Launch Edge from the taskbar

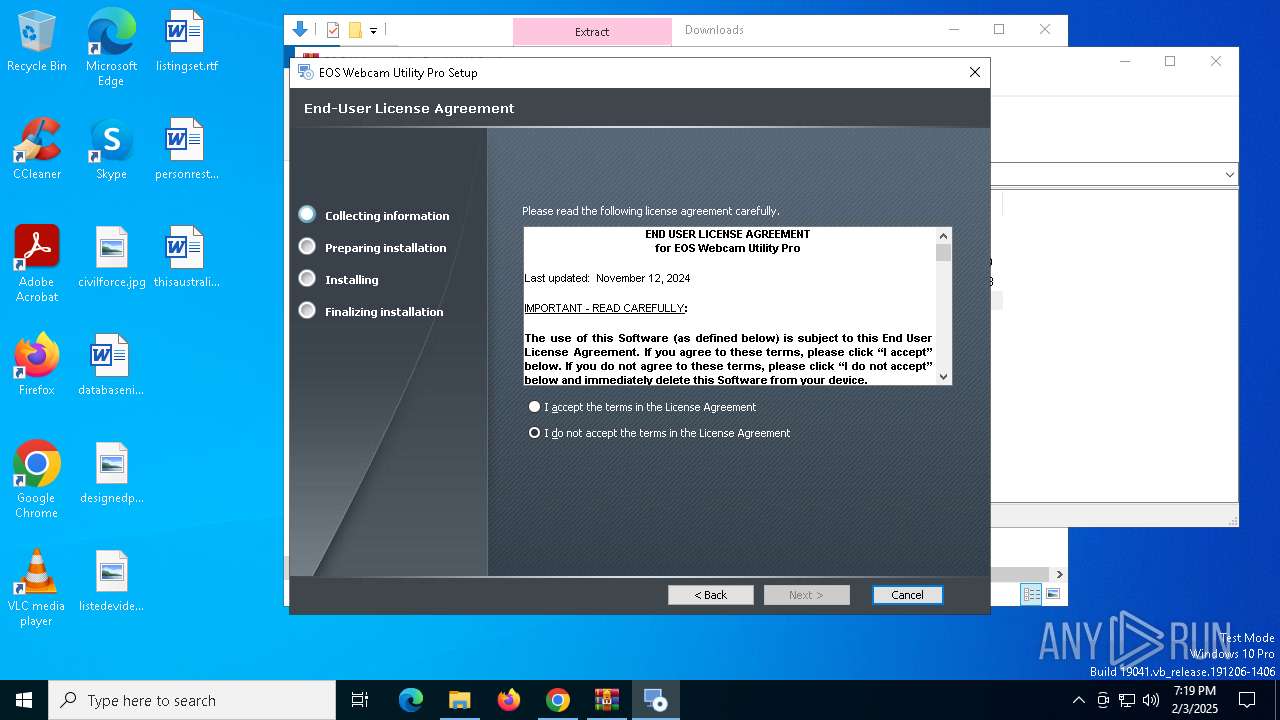point(411,700)
